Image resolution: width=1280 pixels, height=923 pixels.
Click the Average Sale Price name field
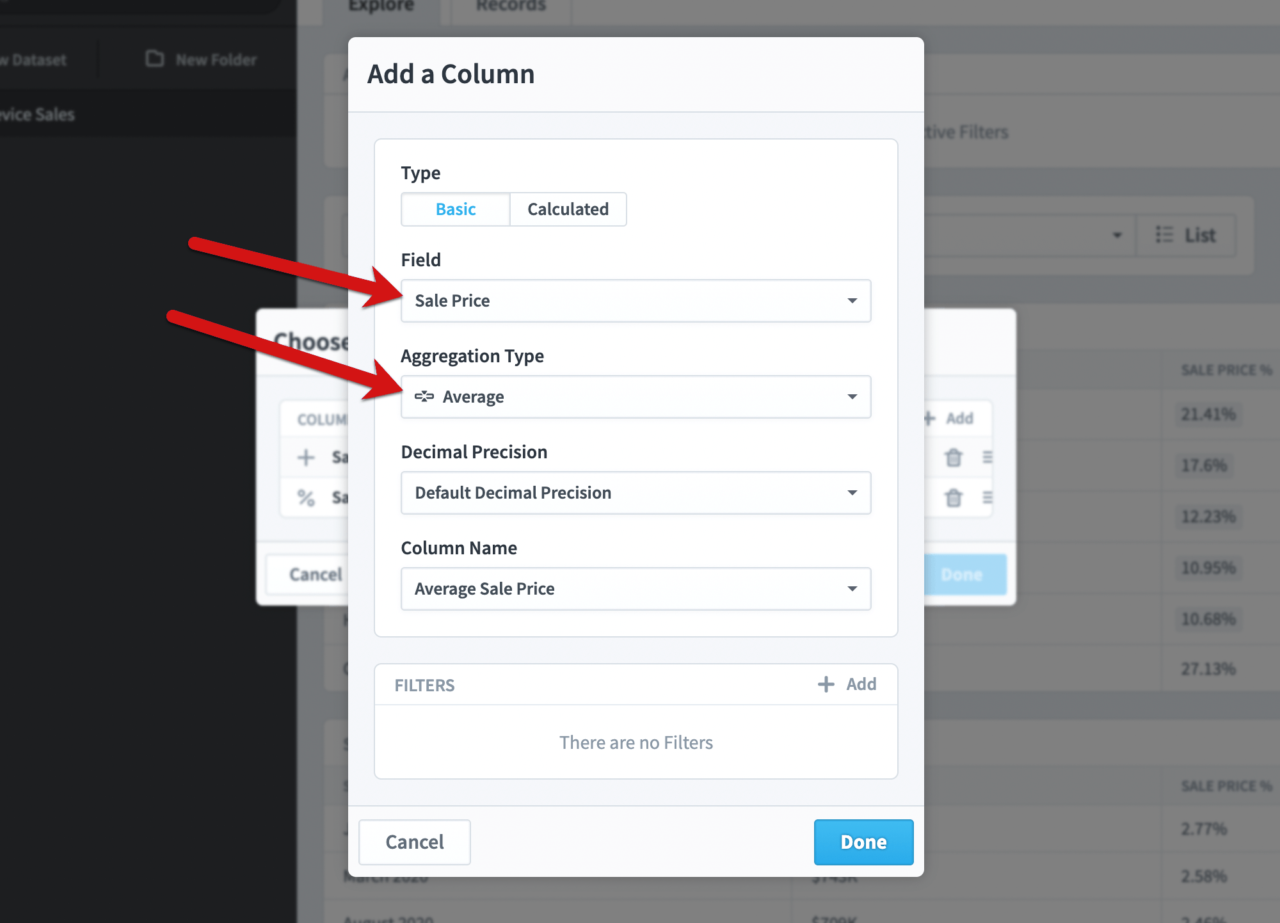(620, 589)
